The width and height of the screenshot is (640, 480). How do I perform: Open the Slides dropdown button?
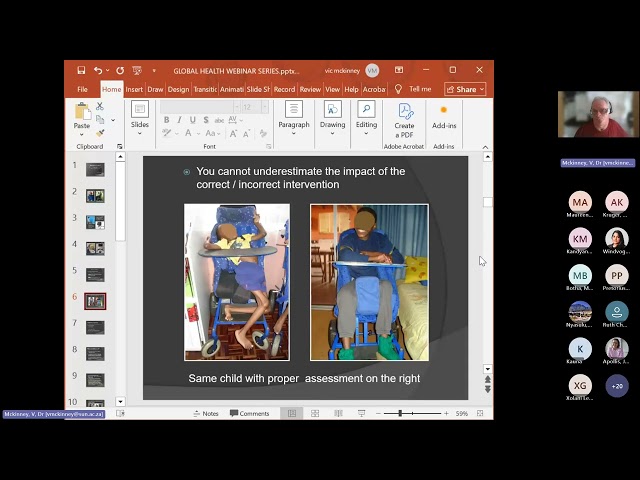point(140,118)
